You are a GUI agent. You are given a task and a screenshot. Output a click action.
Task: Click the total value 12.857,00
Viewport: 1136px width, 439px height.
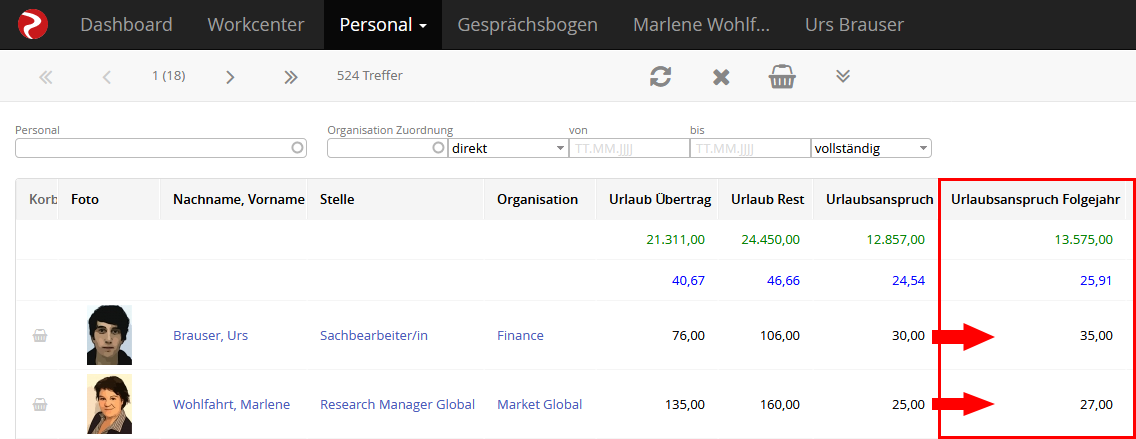(x=895, y=240)
